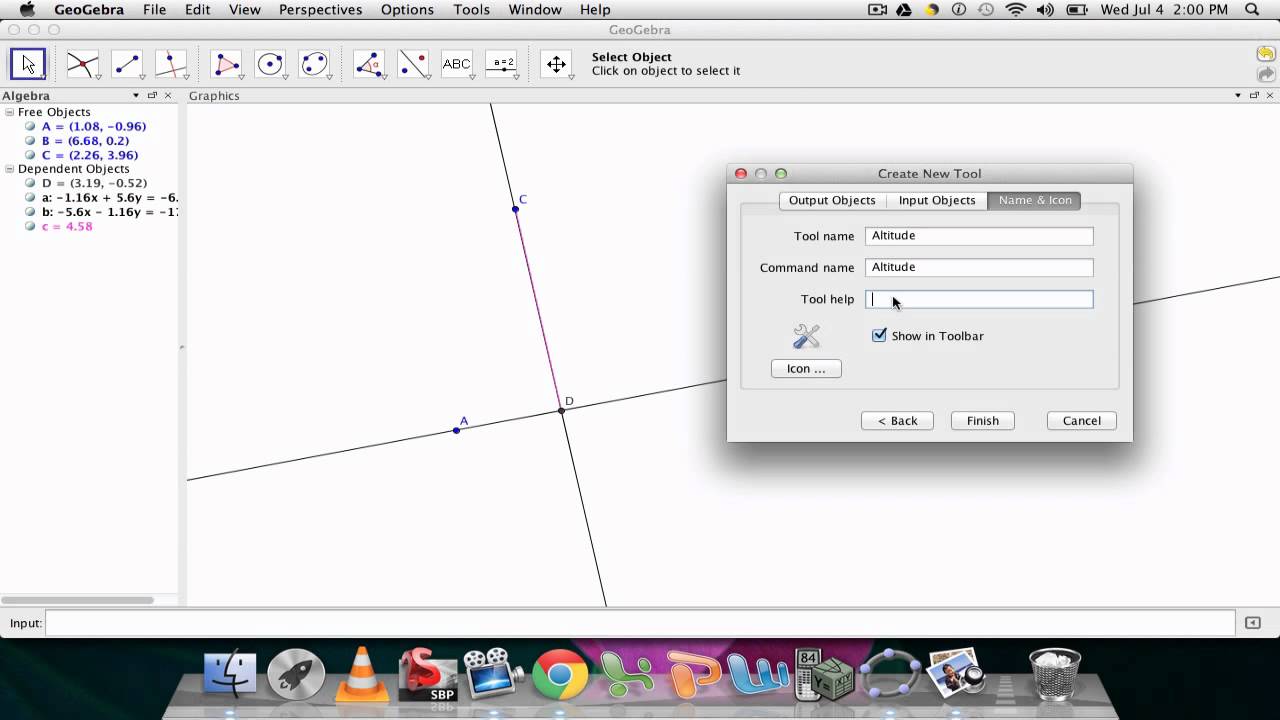Open the Perspectives menu
1280x720 pixels.
coord(320,10)
